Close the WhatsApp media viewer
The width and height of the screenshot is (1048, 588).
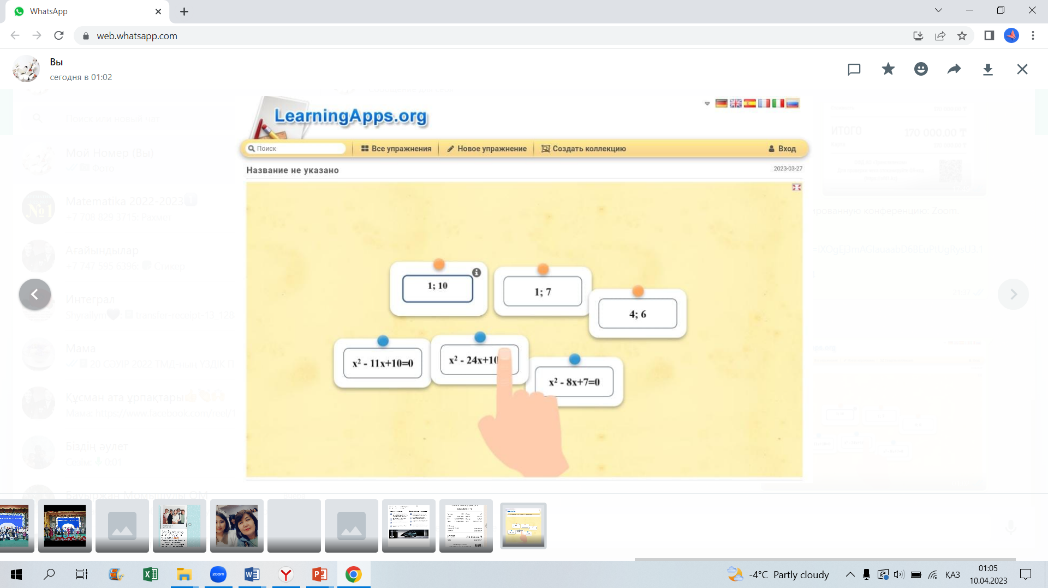click(1022, 69)
